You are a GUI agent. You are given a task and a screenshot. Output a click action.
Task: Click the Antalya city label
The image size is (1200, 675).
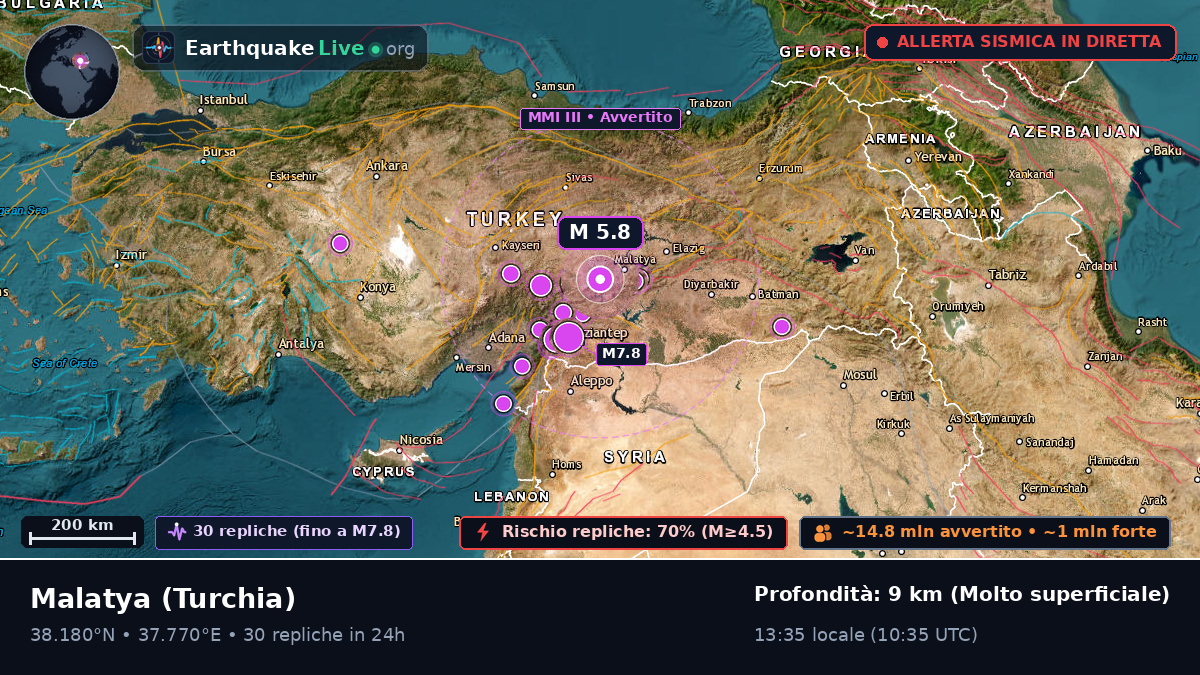[302, 344]
